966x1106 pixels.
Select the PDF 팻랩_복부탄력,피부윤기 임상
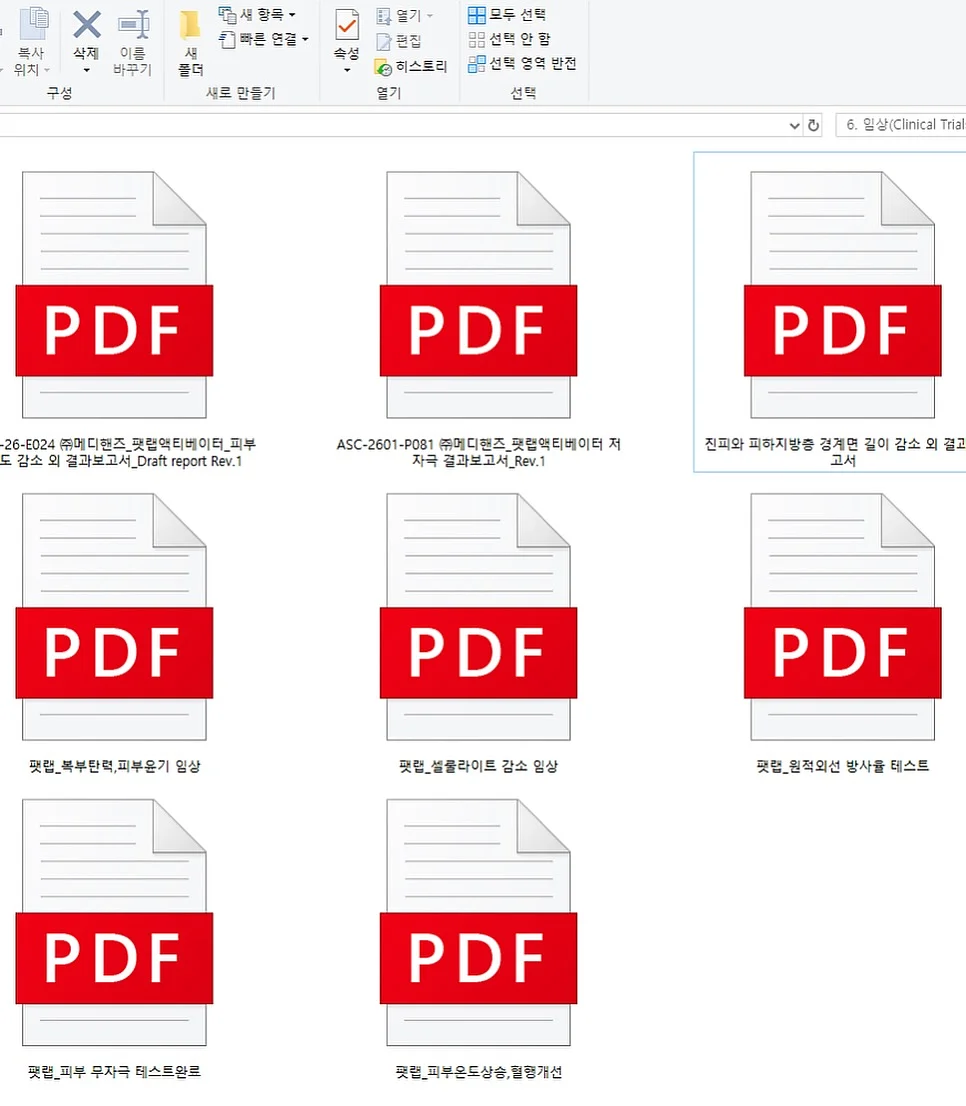[x=114, y=633]
